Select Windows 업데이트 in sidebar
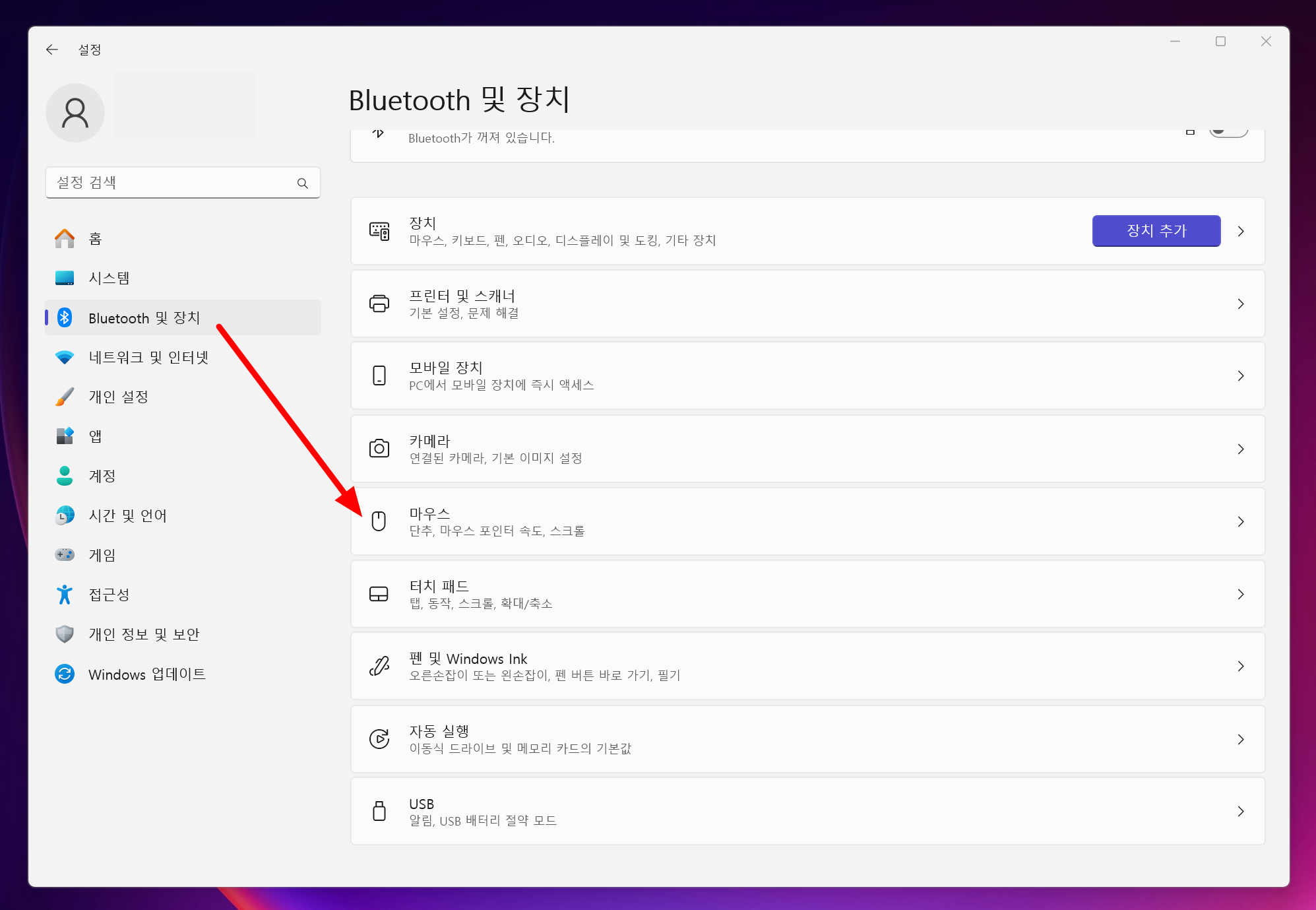This screenshot has height=910, width=1316. [146, 674]
